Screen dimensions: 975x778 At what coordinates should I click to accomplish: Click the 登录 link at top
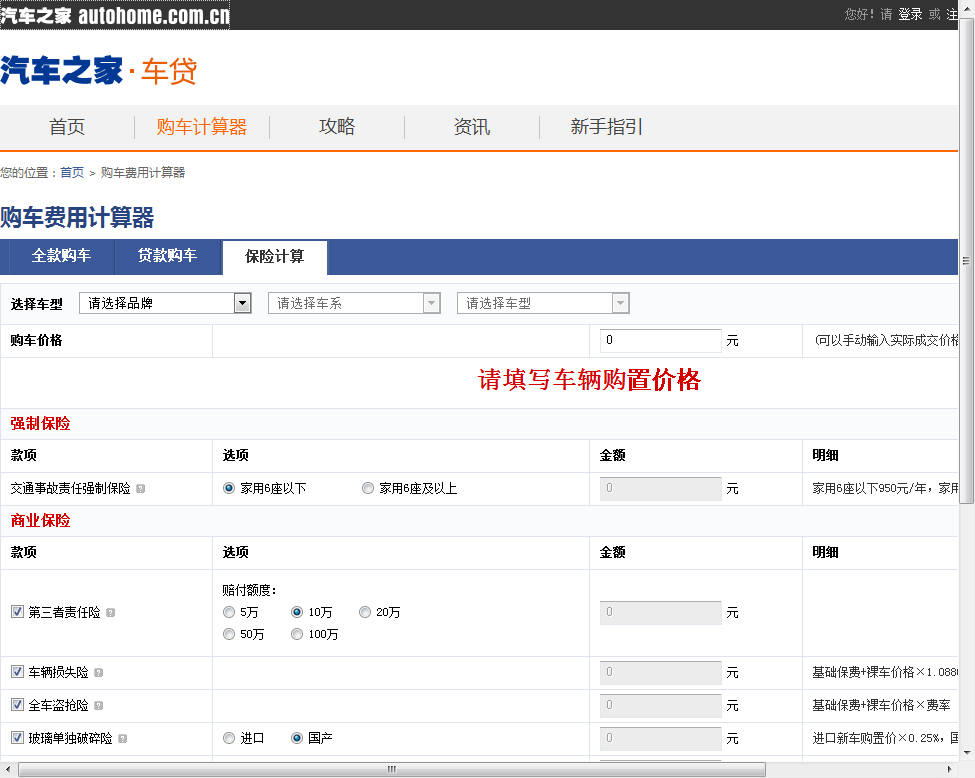(x=910, y=14)
